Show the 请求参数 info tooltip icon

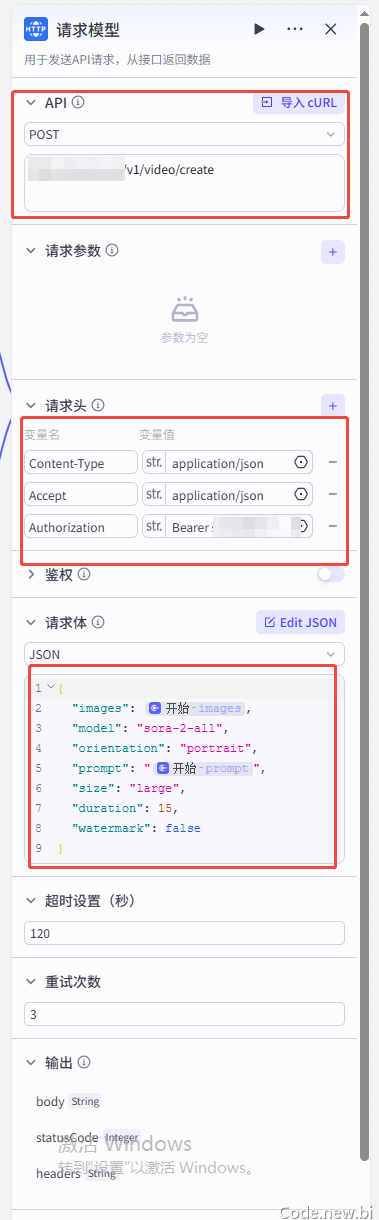[112, 251]
